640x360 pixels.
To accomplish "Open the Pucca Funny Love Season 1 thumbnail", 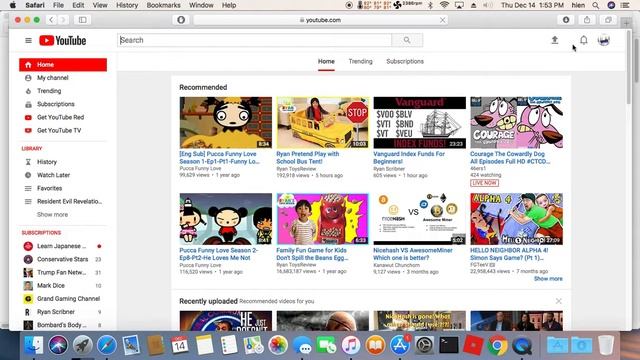I will pos(226,122).
